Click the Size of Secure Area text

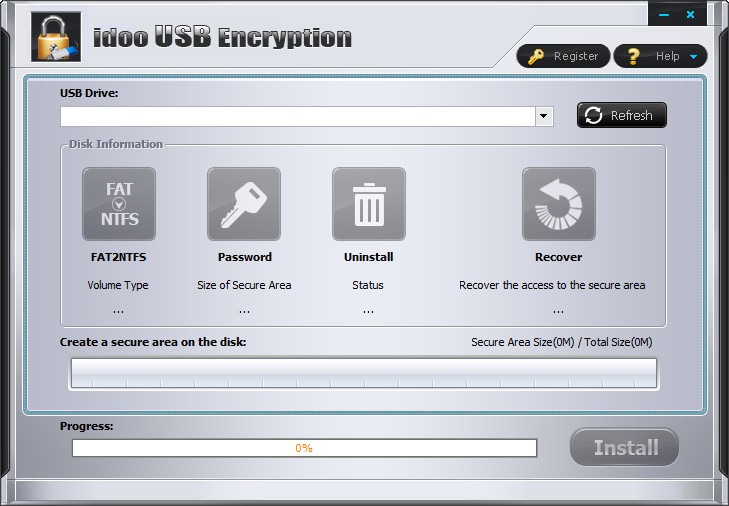click(244, 285)
